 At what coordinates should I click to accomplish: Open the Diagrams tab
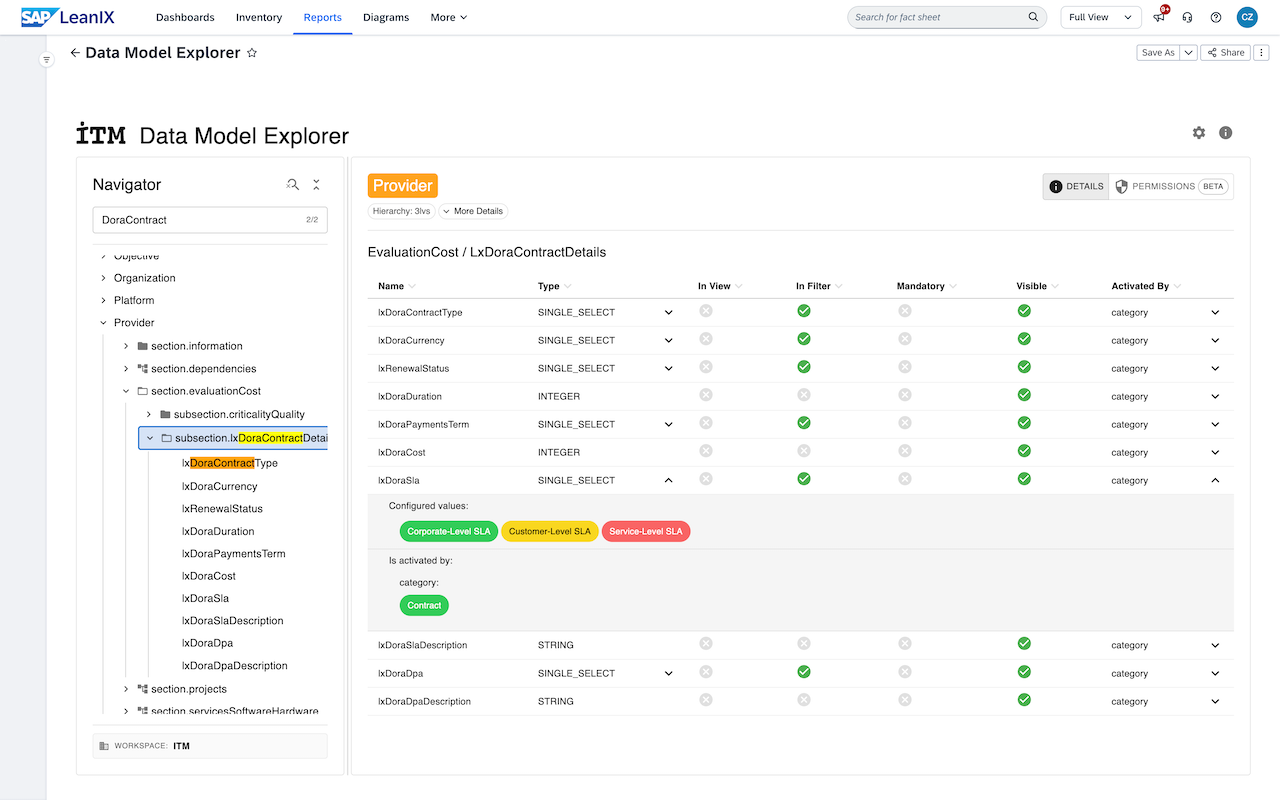386,17
